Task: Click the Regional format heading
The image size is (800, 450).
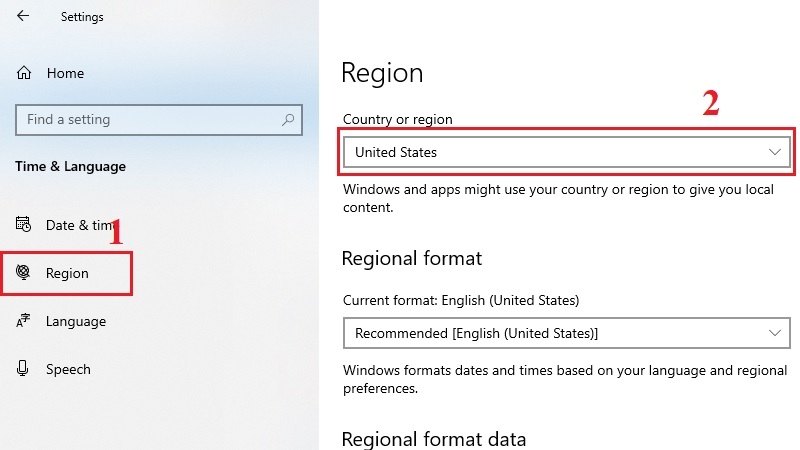Action: click(412, 259)
